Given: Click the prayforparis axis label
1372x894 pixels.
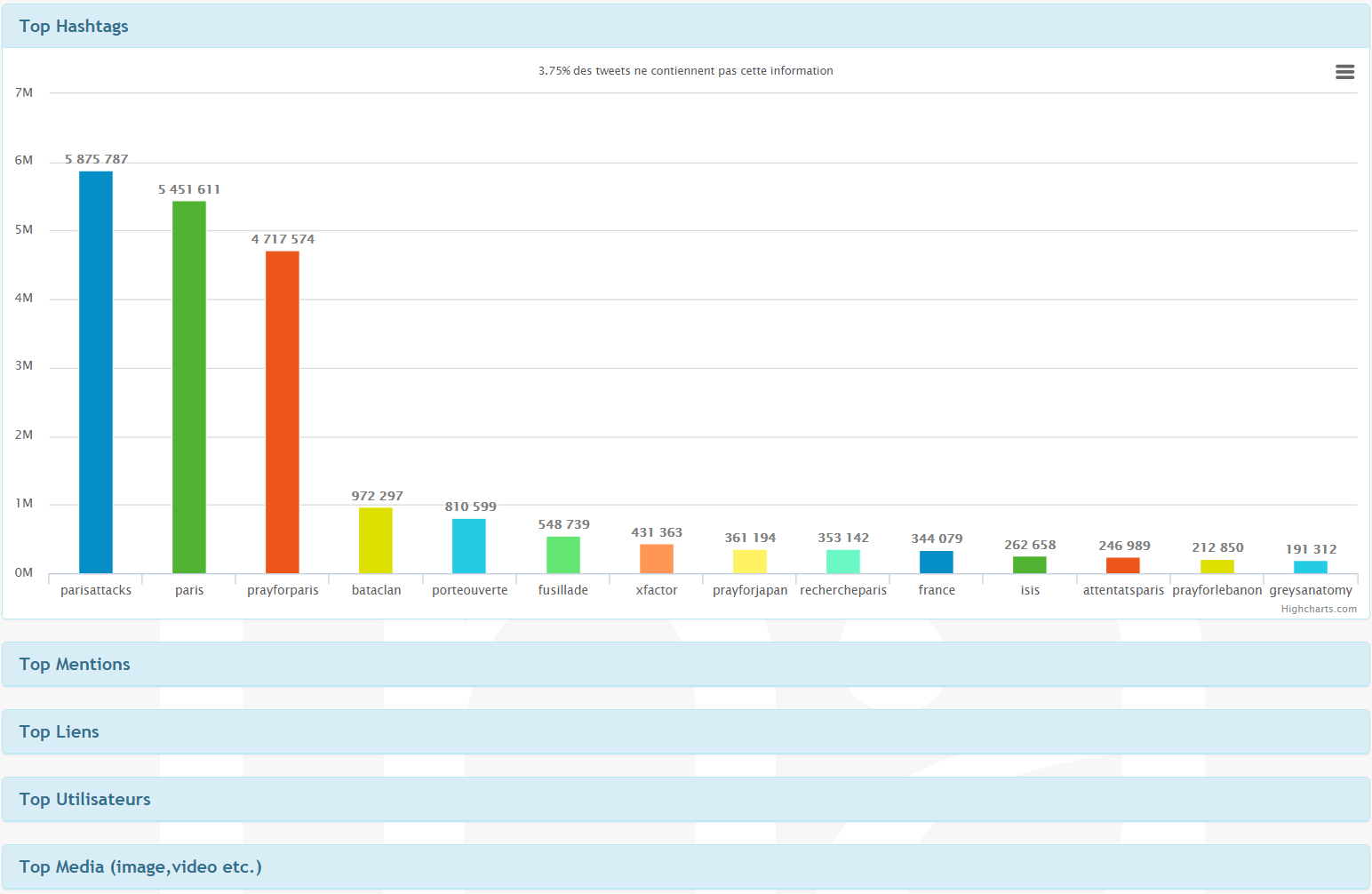Looking at the screenshot, I should coord(283,590).
